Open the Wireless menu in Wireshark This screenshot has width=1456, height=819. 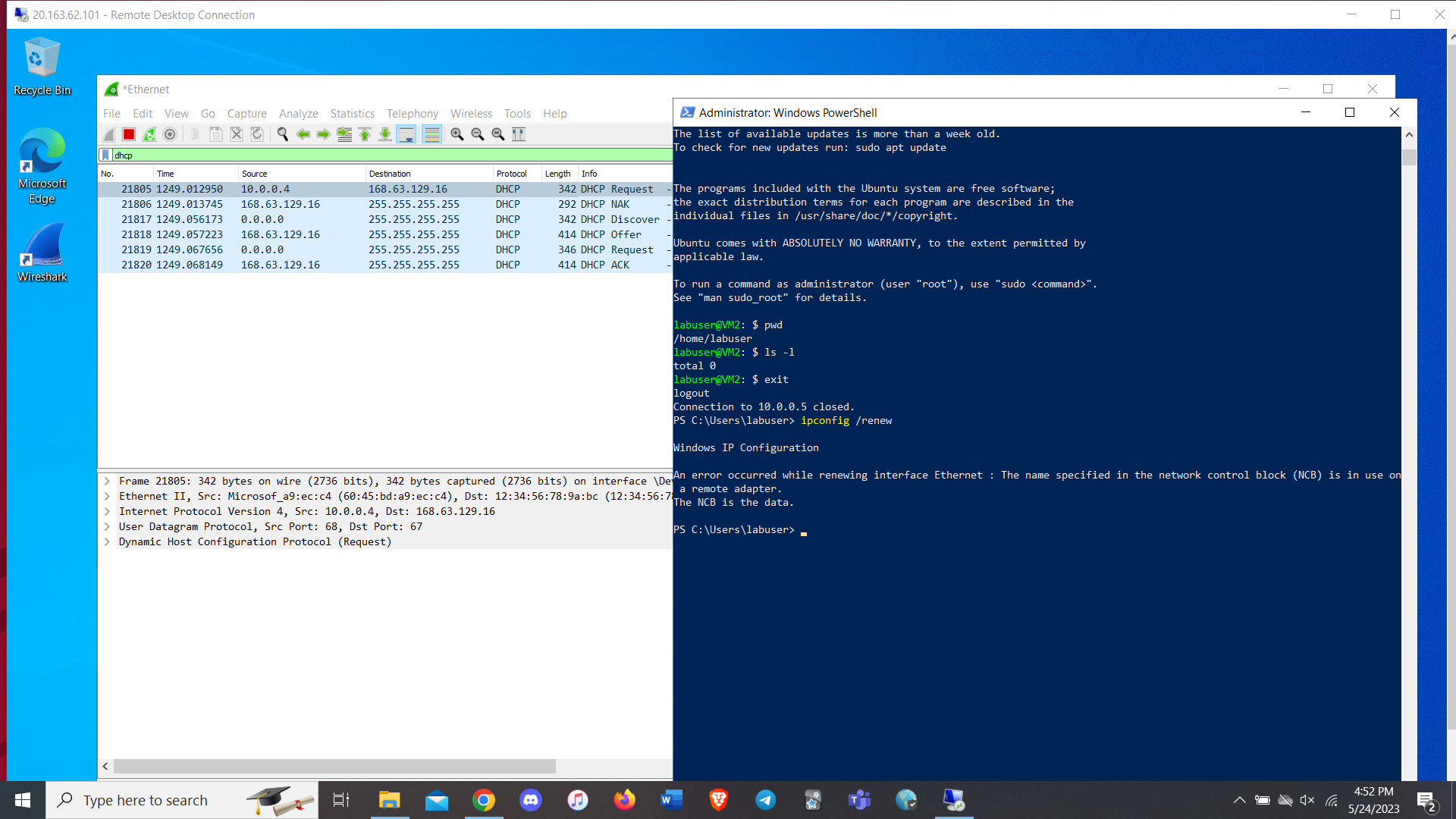pos(471,114)
